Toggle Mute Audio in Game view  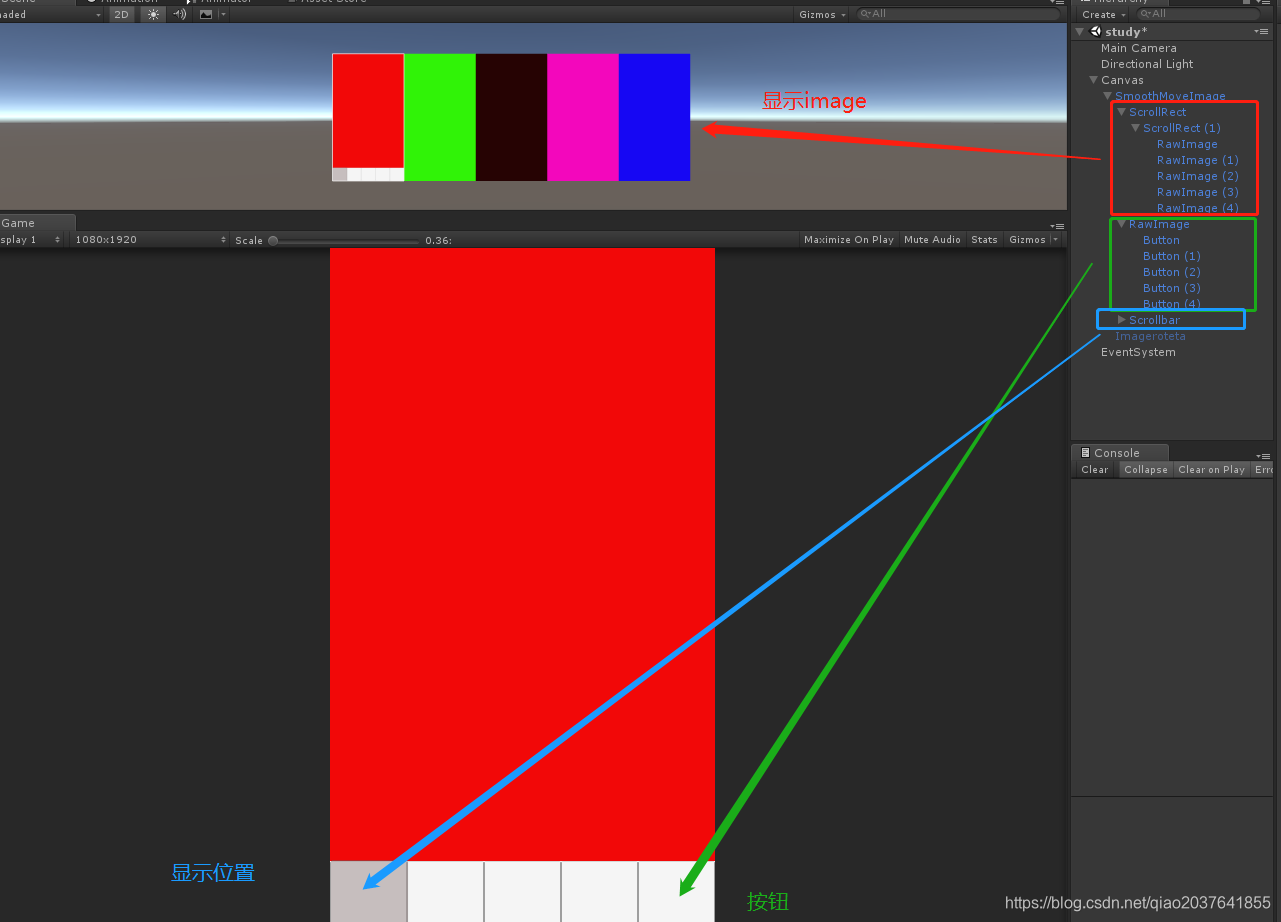pos(932,240)
